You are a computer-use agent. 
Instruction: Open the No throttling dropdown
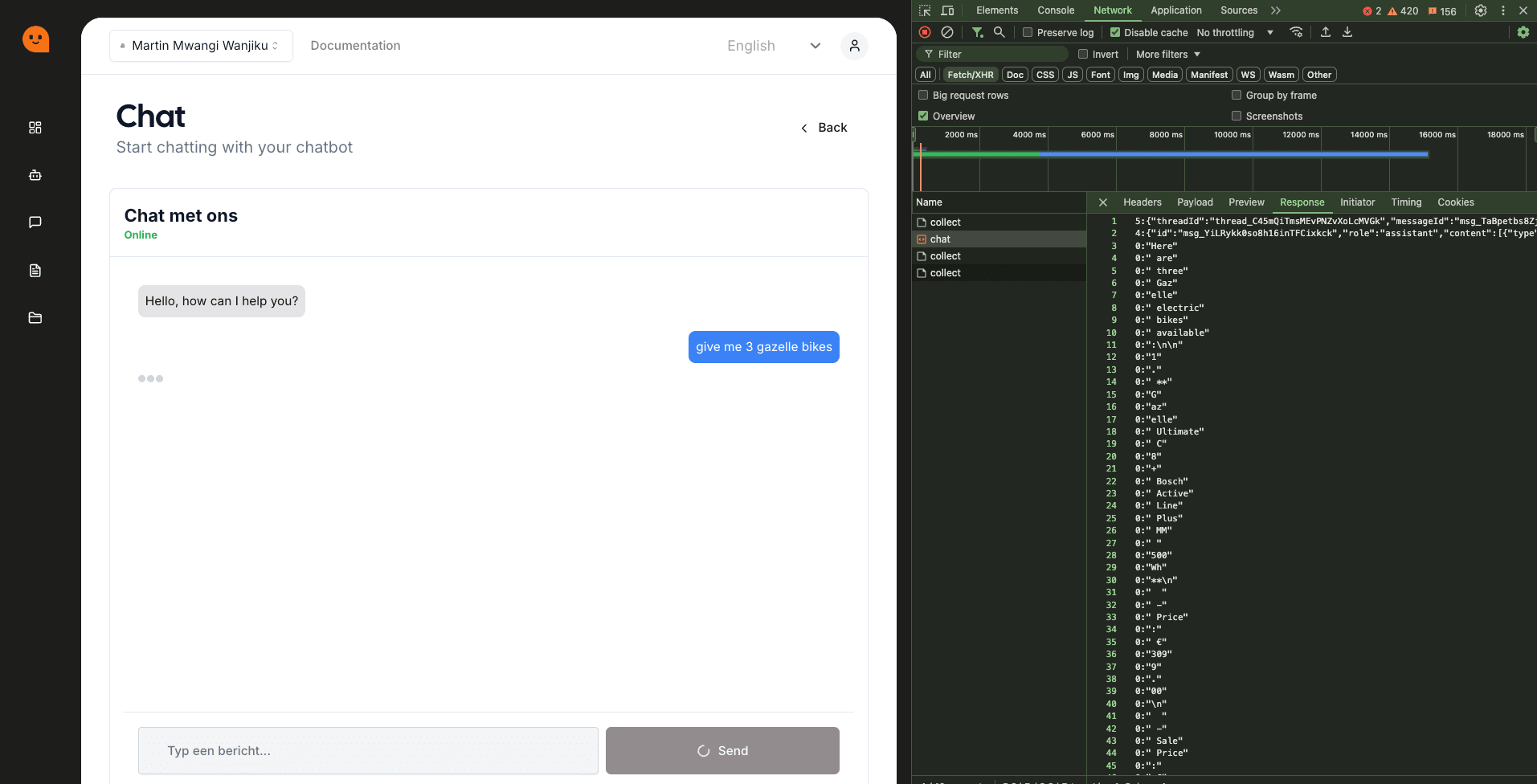tap(1235, 32)
